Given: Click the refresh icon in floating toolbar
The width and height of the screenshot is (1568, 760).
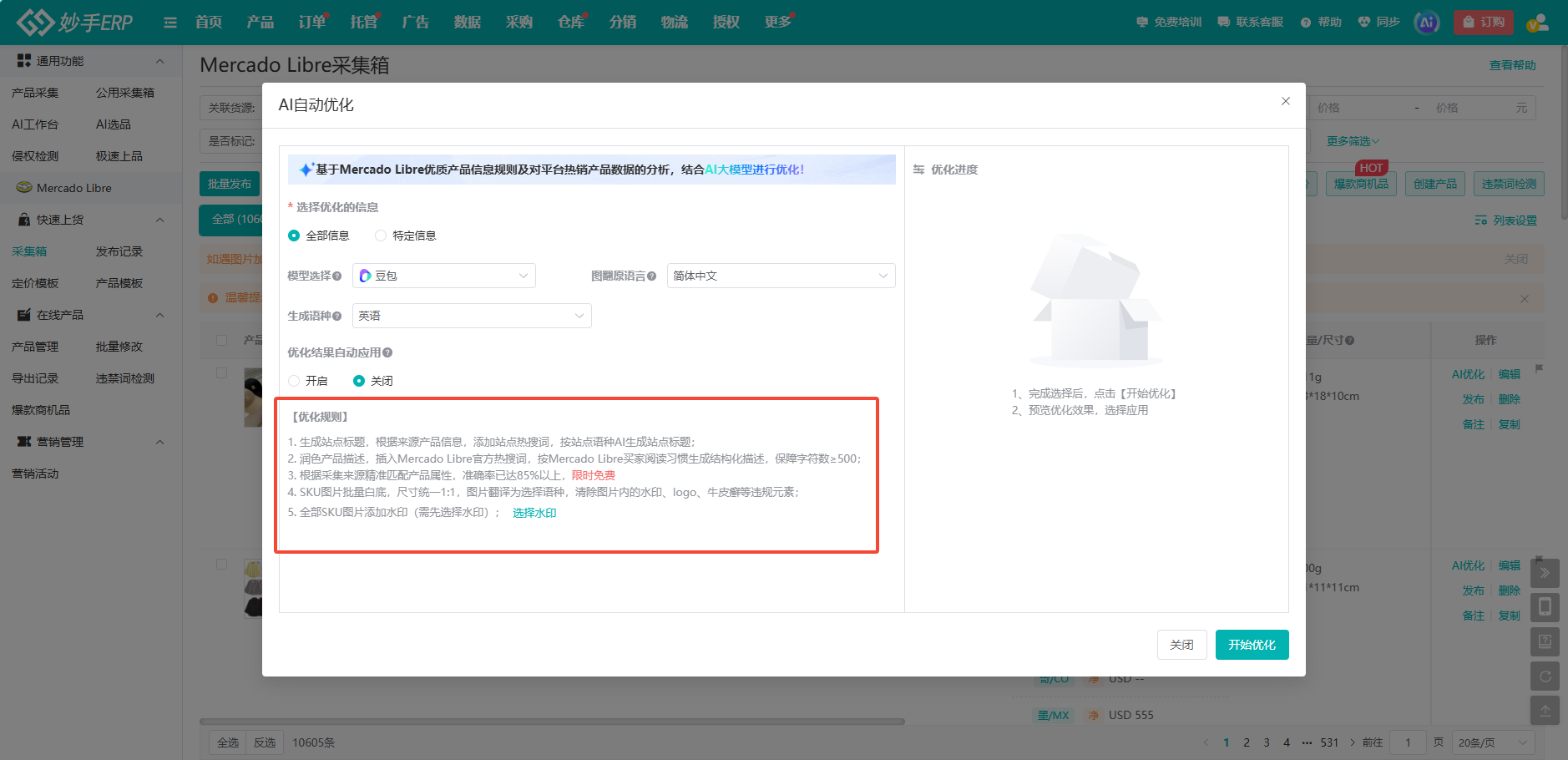Looking at the screenshot, I should point(1545,676).
